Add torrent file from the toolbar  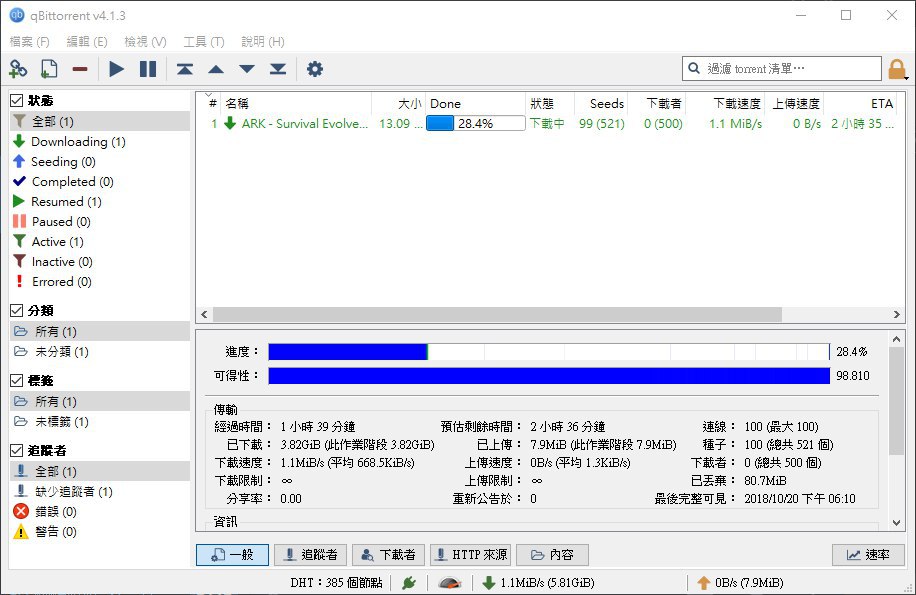tap(49, 69)
